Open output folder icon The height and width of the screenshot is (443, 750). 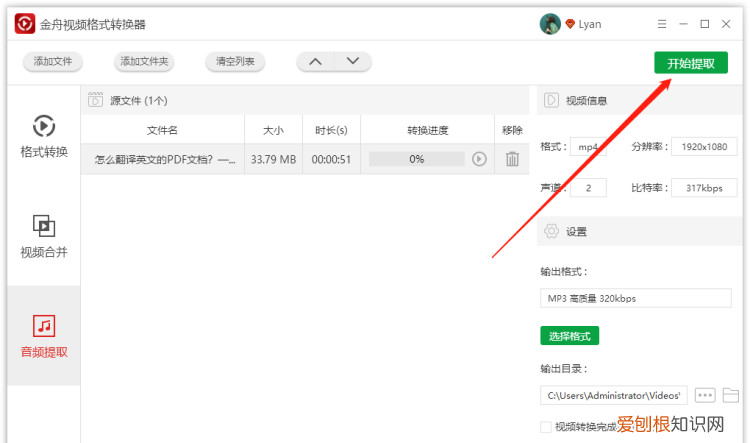tap(730, 395)
